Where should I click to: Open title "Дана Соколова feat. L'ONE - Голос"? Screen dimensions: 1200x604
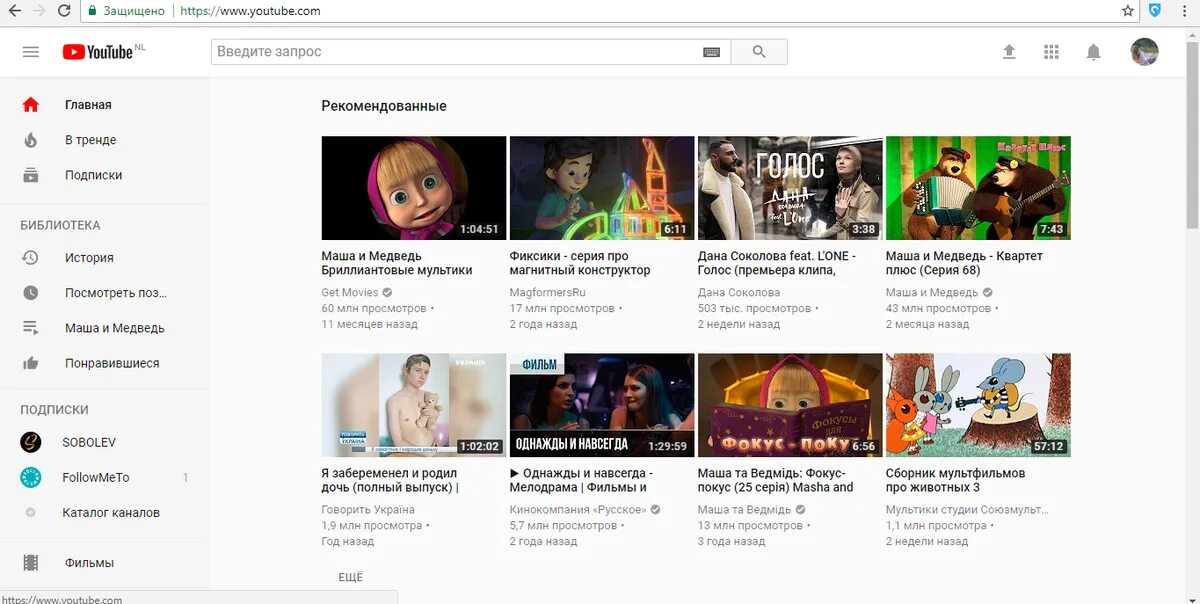(776, 263)
